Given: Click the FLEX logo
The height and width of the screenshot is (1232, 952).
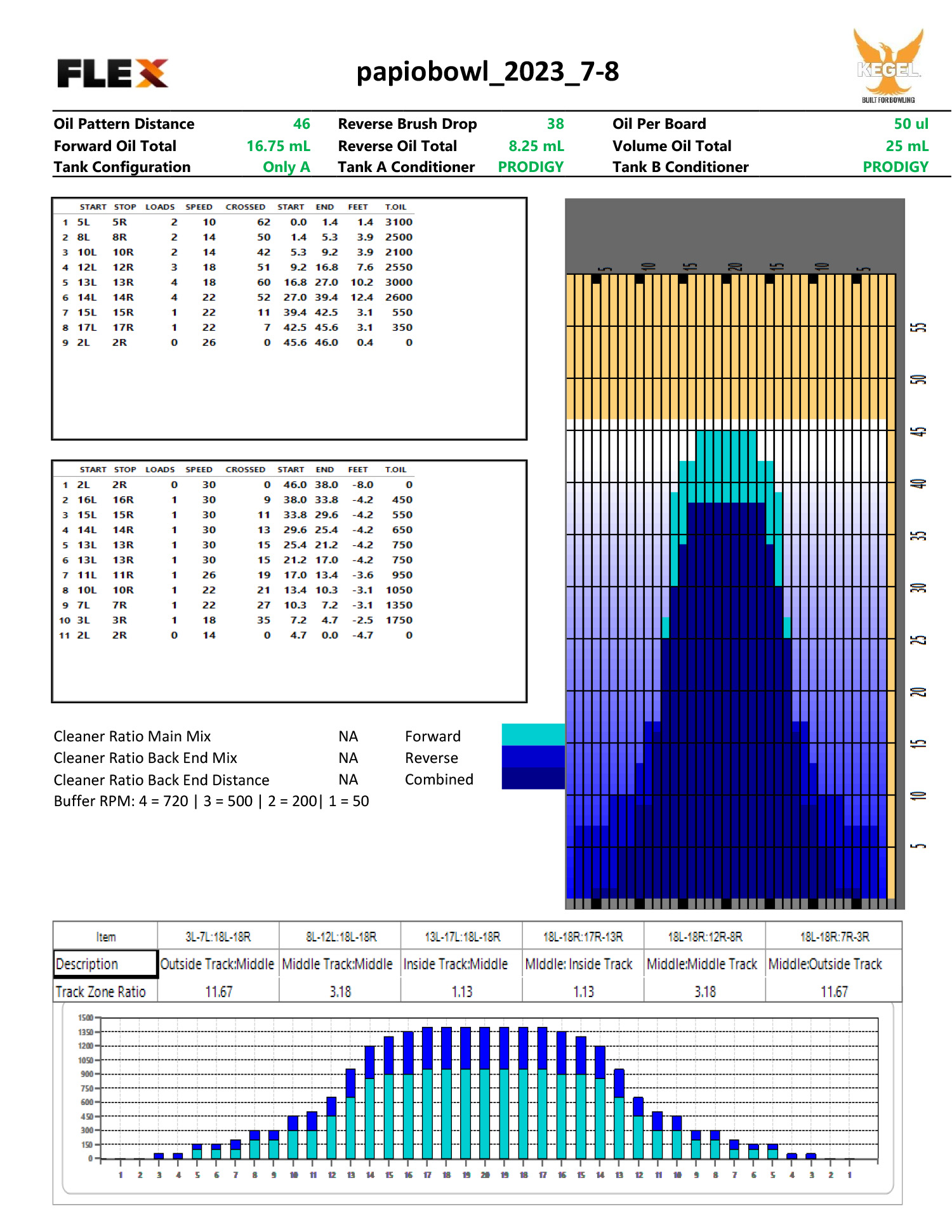Looking at the screenshot, I should [113, 73].
